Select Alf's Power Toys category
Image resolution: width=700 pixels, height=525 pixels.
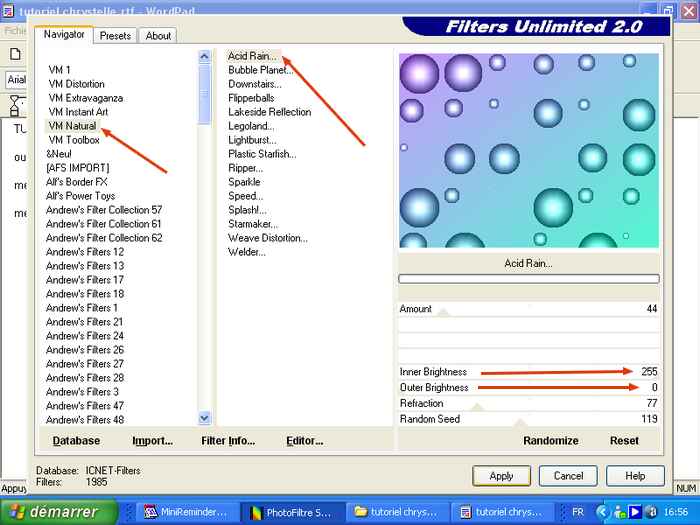click(80, 196)
